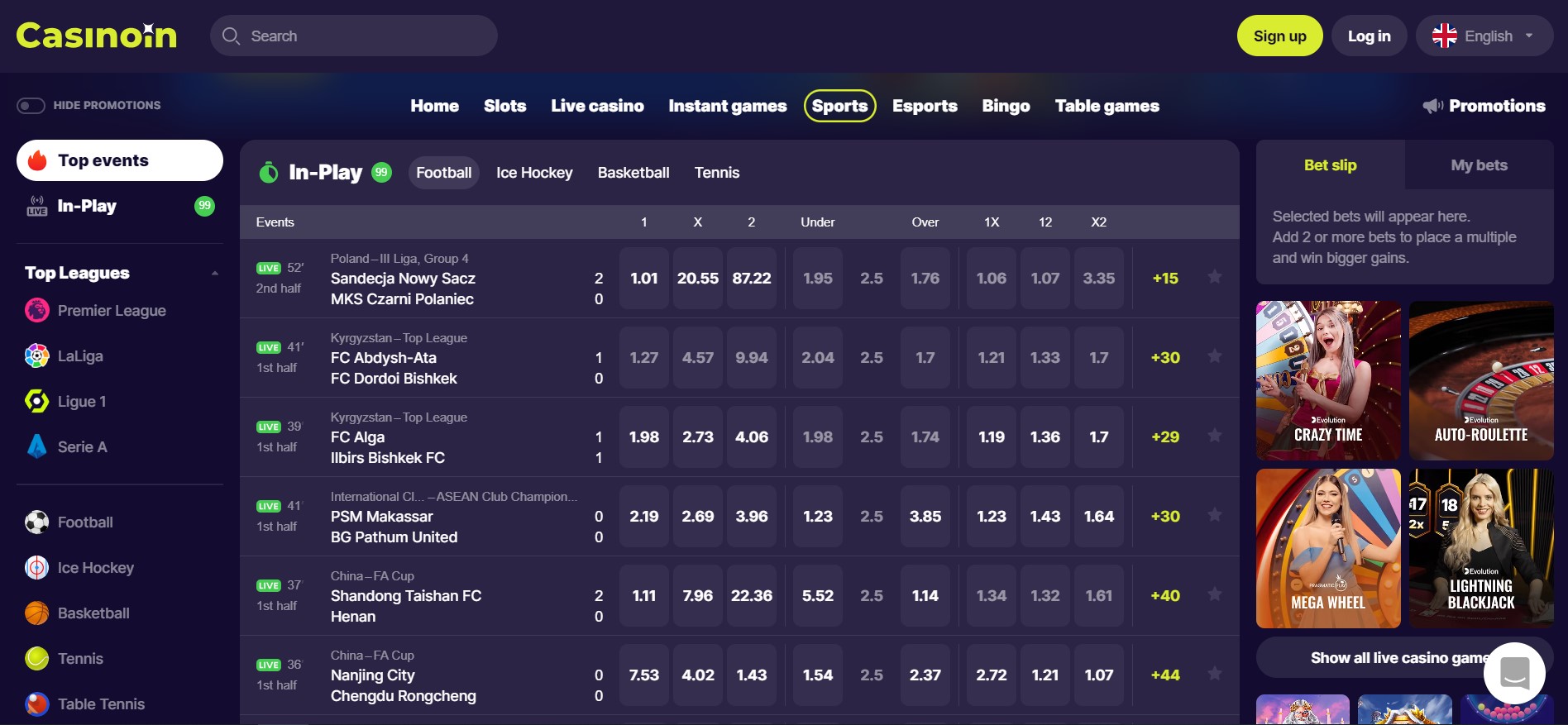The image size is (1568, 725).
Task: Collapse the Top Leagues section
Action: [215, 274]
